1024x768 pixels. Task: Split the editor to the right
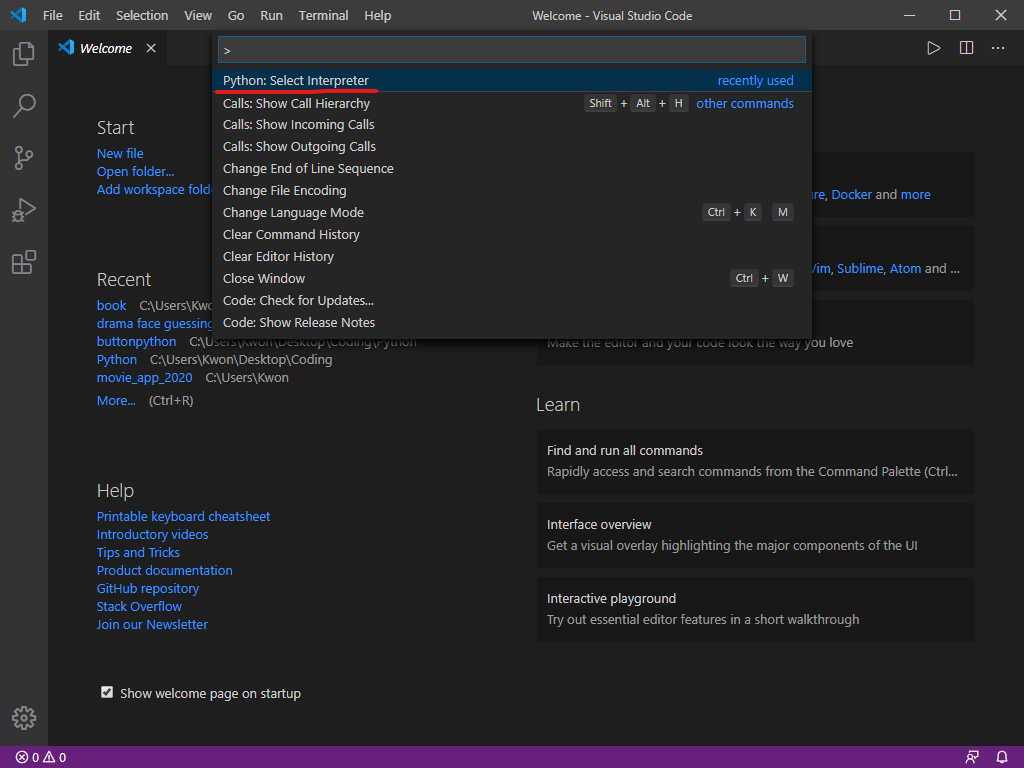(x=967, y=48)
